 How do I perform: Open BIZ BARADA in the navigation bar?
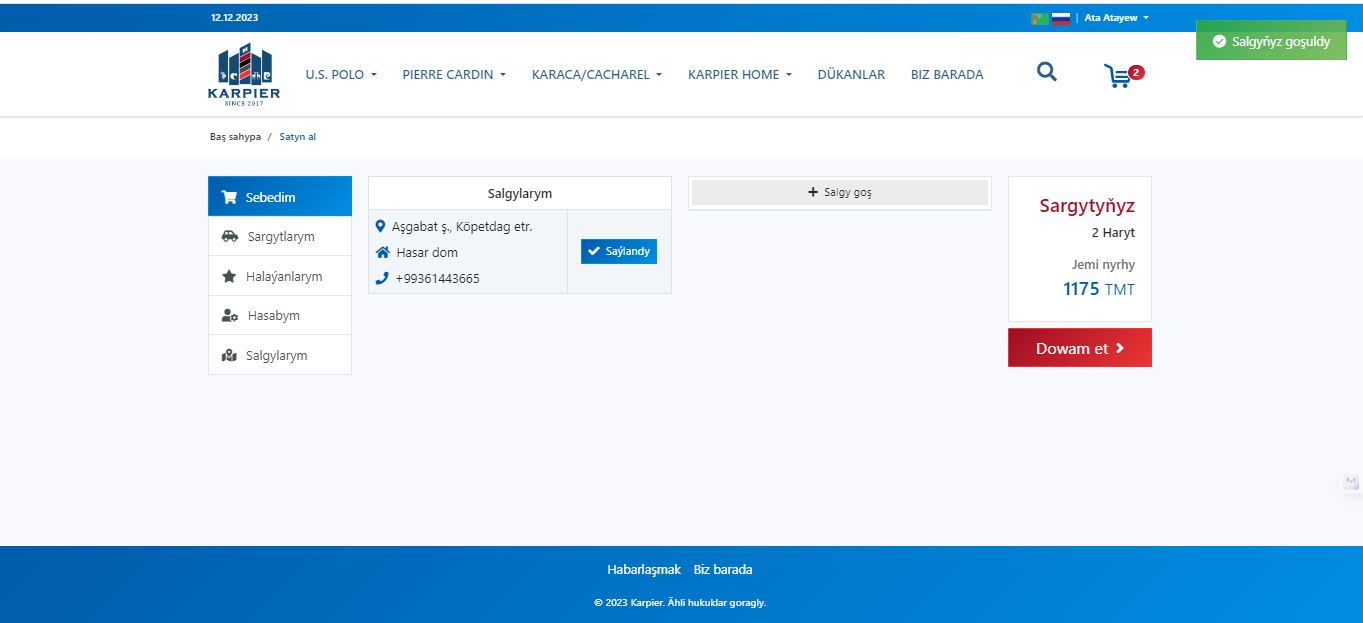[x=946, y=75]
